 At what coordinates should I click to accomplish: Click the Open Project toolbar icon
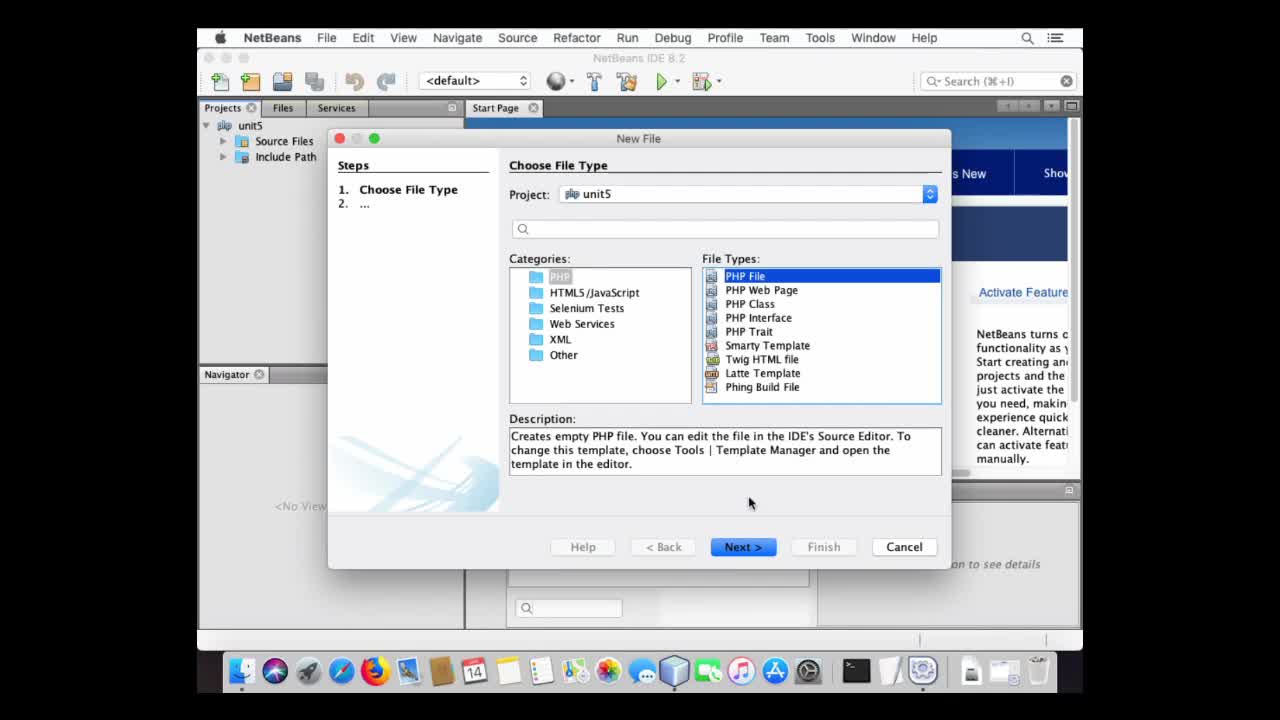point(283,81)
